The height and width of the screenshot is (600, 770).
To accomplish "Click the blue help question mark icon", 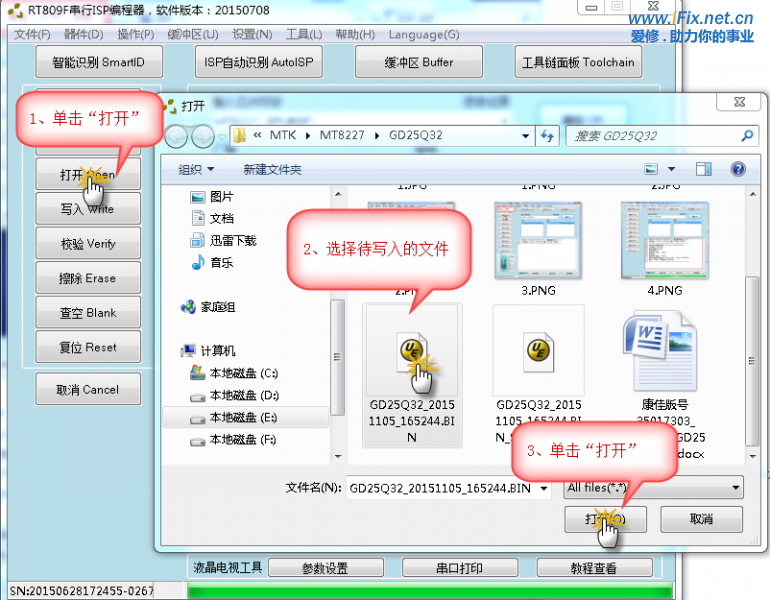I will [x=738, y=169].
